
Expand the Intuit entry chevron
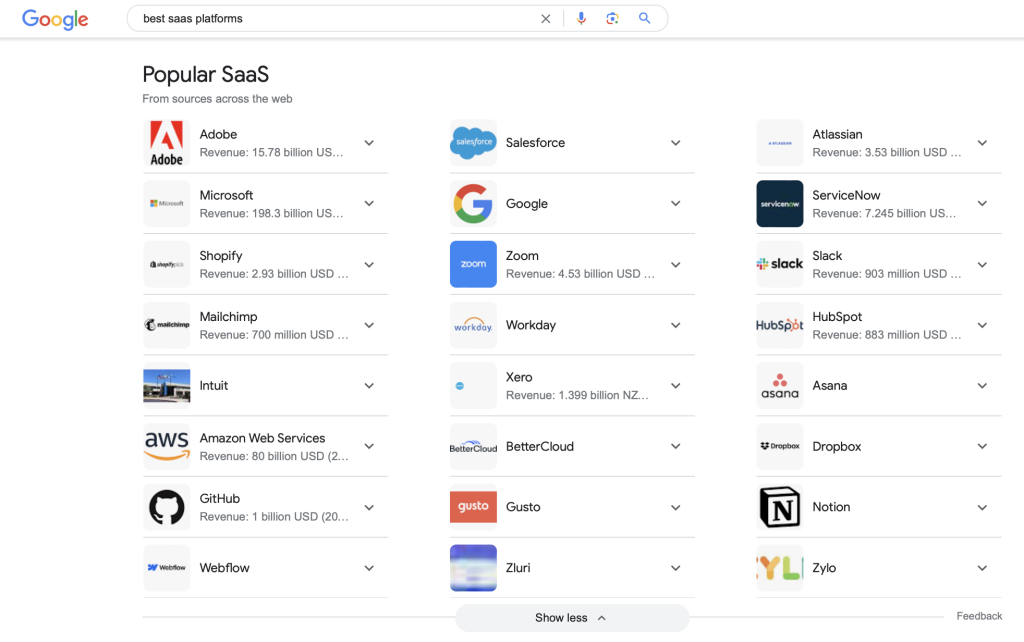[369, 386]
